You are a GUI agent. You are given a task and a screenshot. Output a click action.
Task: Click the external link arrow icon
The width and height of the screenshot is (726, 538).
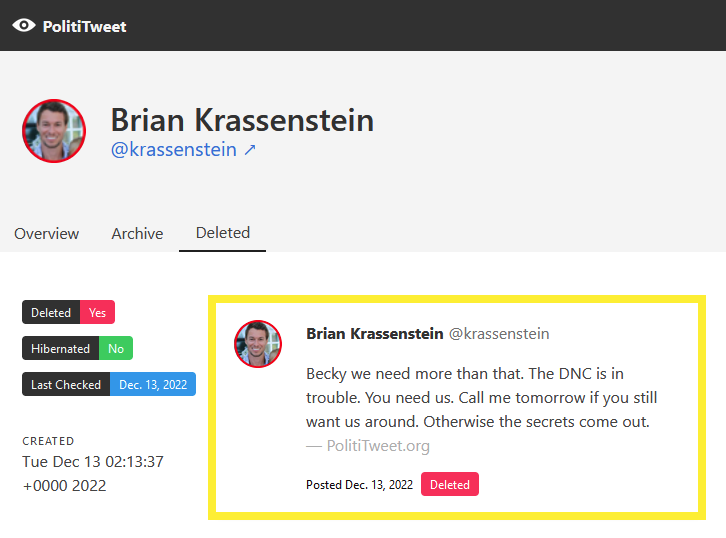(250, 150)
